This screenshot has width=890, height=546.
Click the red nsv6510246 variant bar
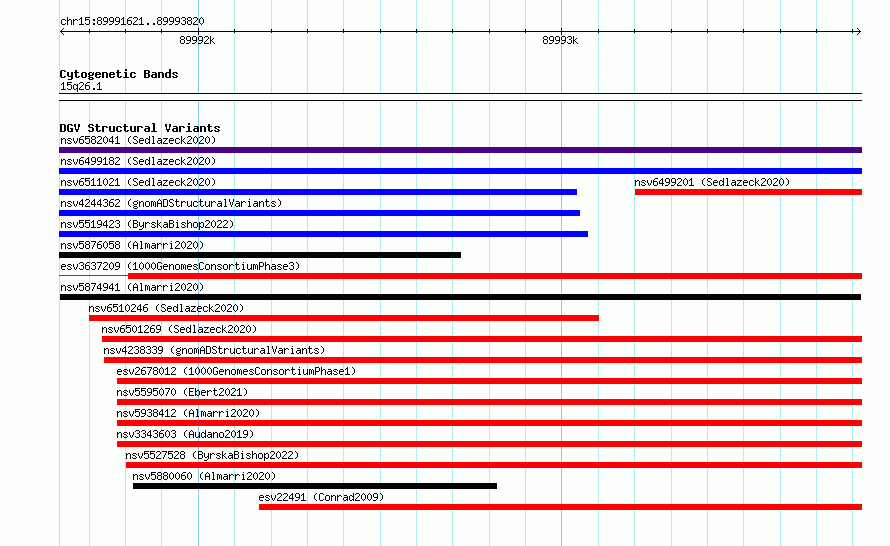pos(343,318)
